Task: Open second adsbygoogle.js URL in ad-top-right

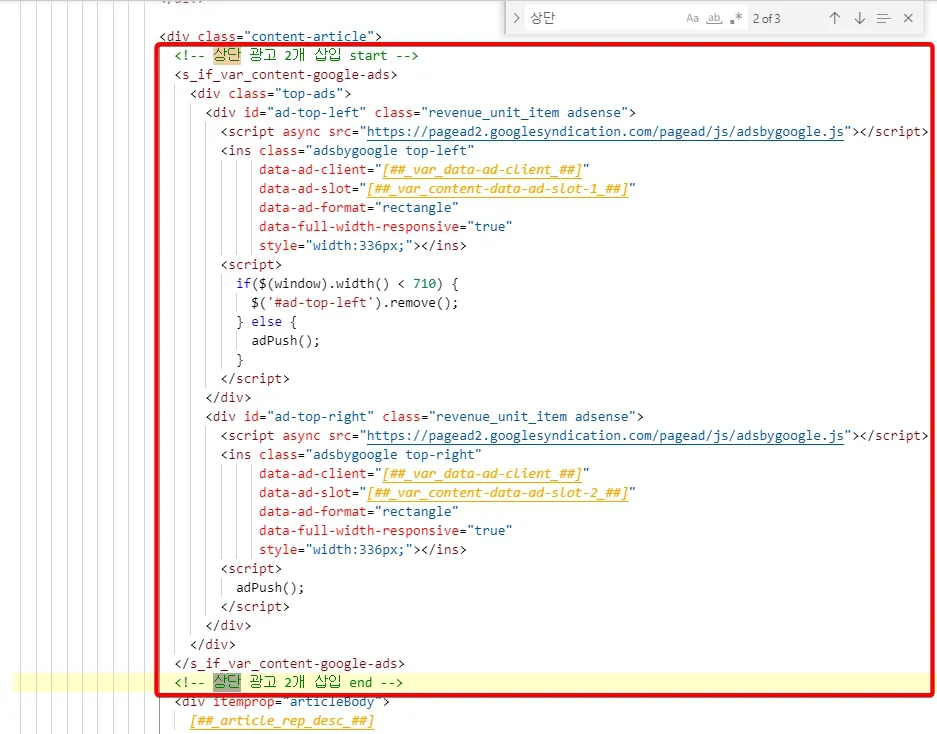Action: [605, 436]
